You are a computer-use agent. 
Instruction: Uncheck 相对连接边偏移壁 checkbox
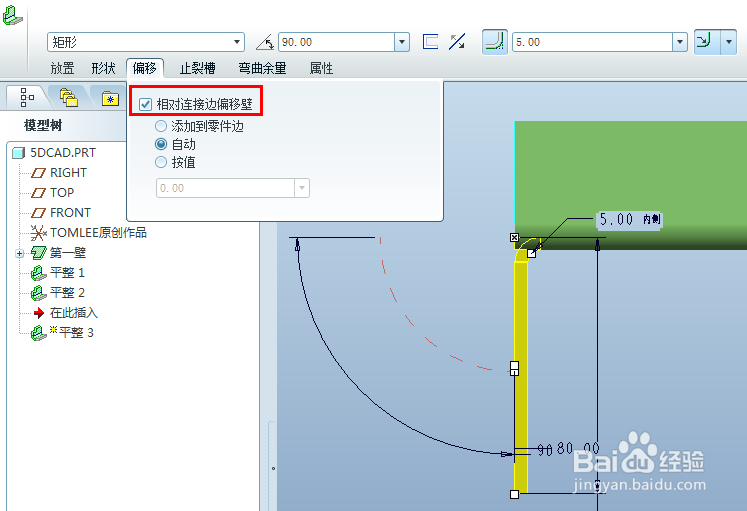145,104
